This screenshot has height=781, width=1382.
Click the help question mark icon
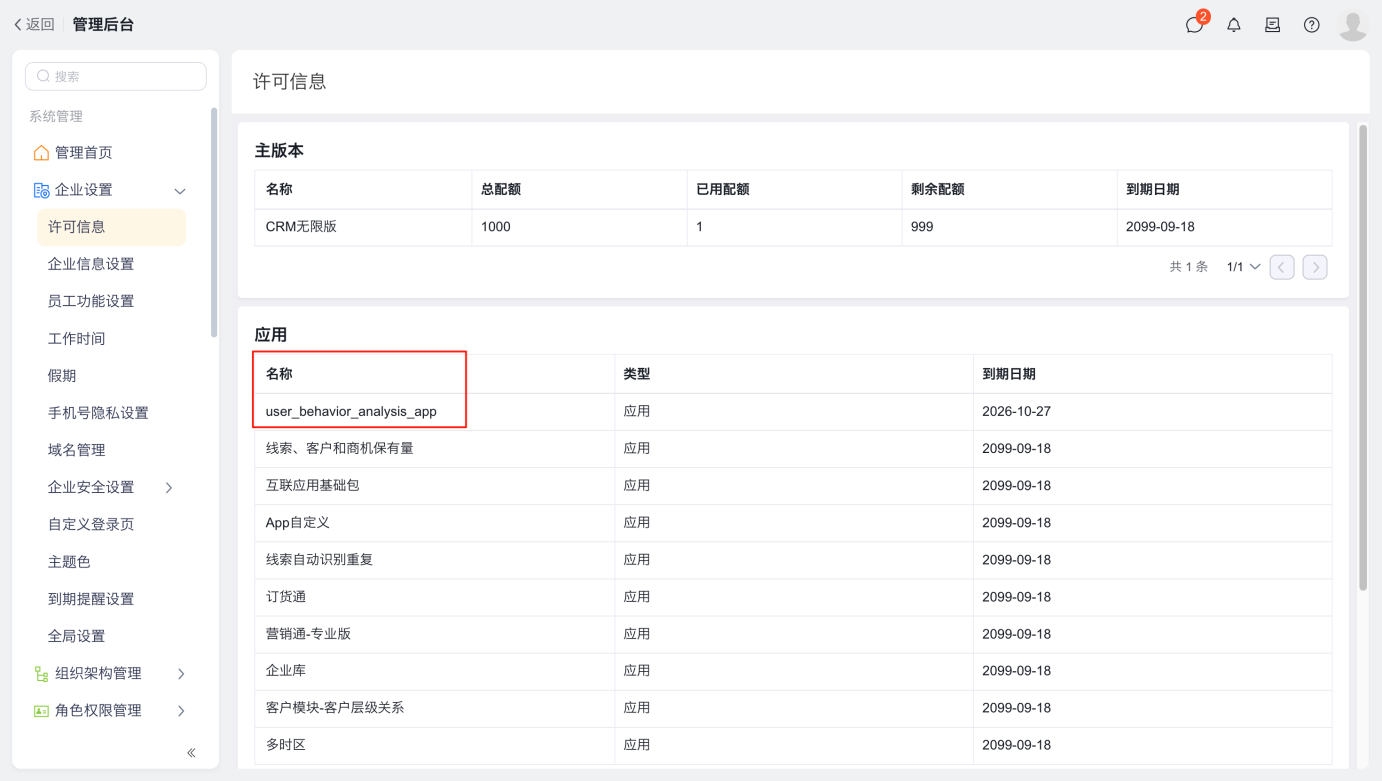pos(1312,25)
